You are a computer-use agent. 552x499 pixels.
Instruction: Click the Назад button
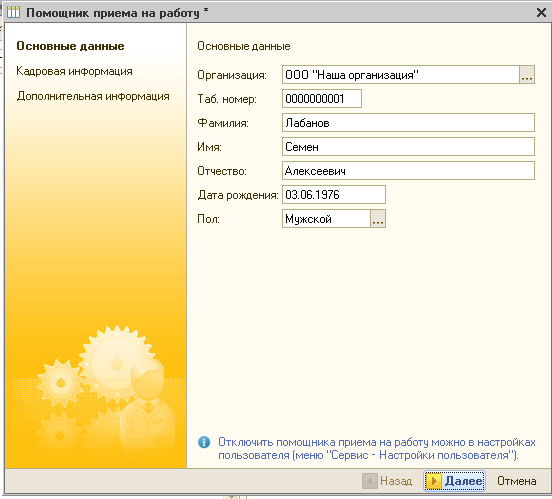tap(387, 481)
